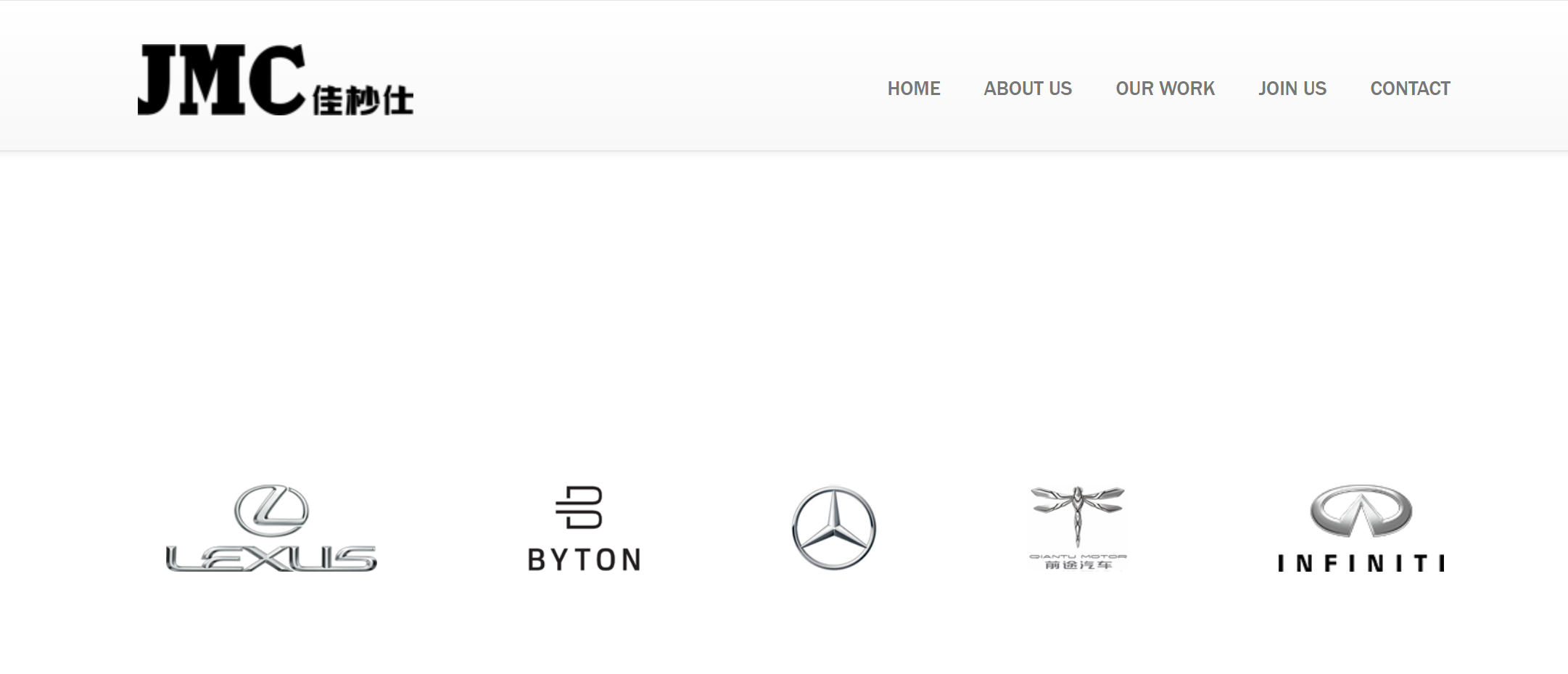
Task: Click the 前途汽车 Chinese brand text
Action: coord(1078,565)
